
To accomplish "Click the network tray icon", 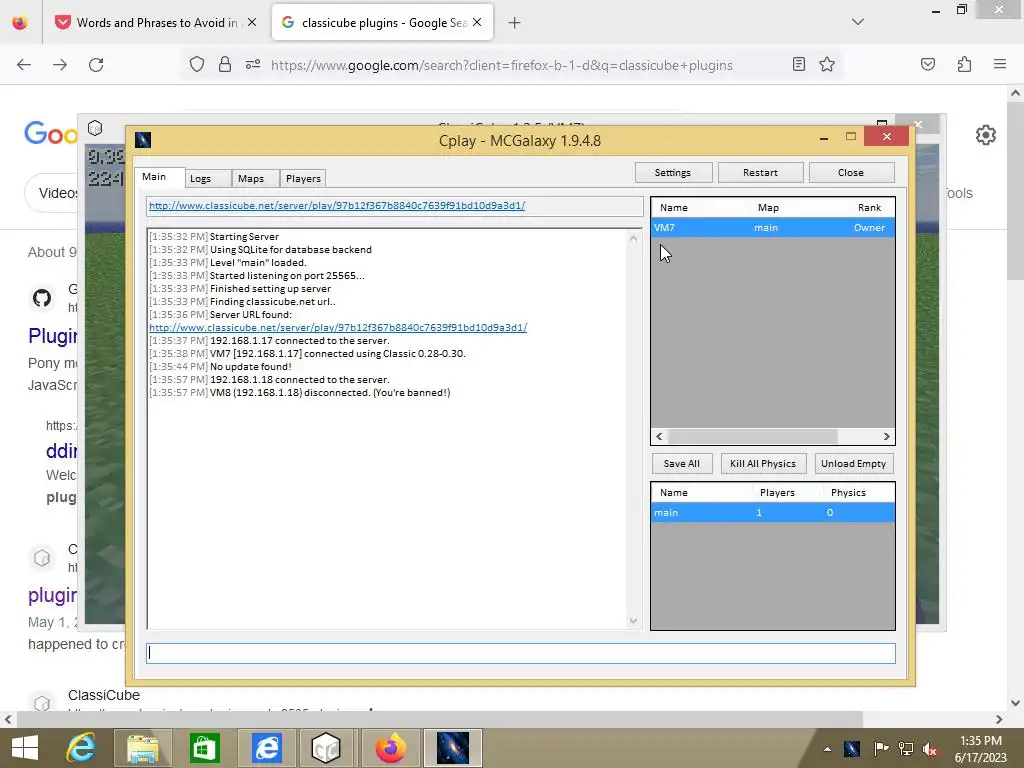I will (906, 749).
